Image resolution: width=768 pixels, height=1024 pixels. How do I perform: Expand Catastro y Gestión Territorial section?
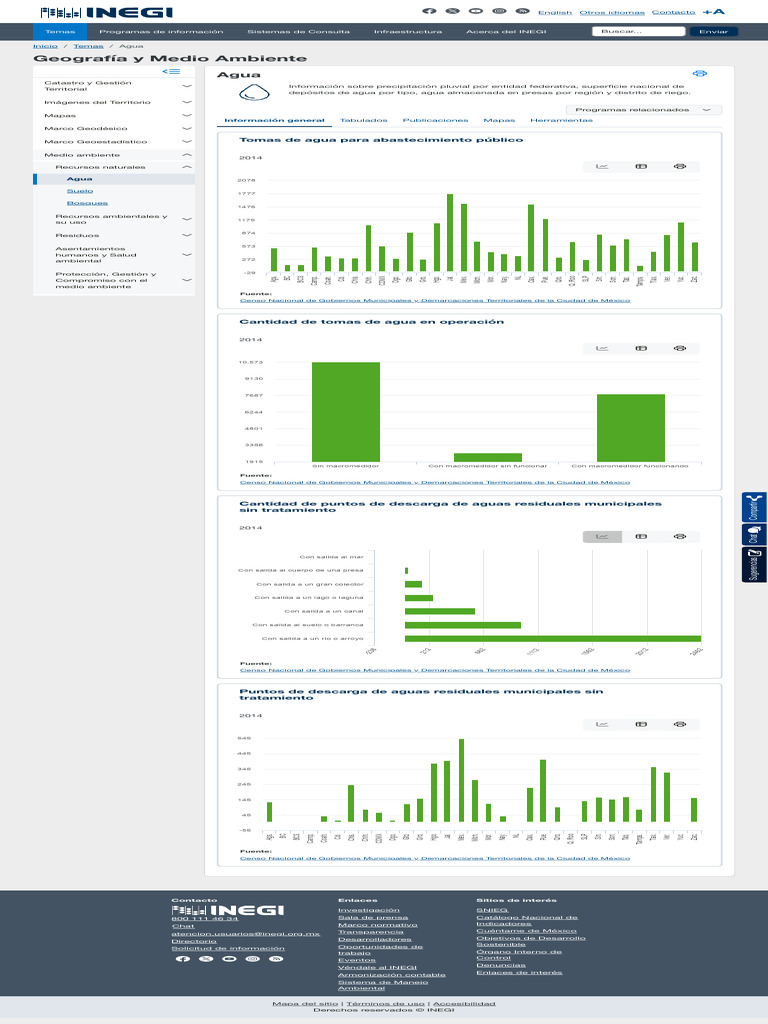187,86
